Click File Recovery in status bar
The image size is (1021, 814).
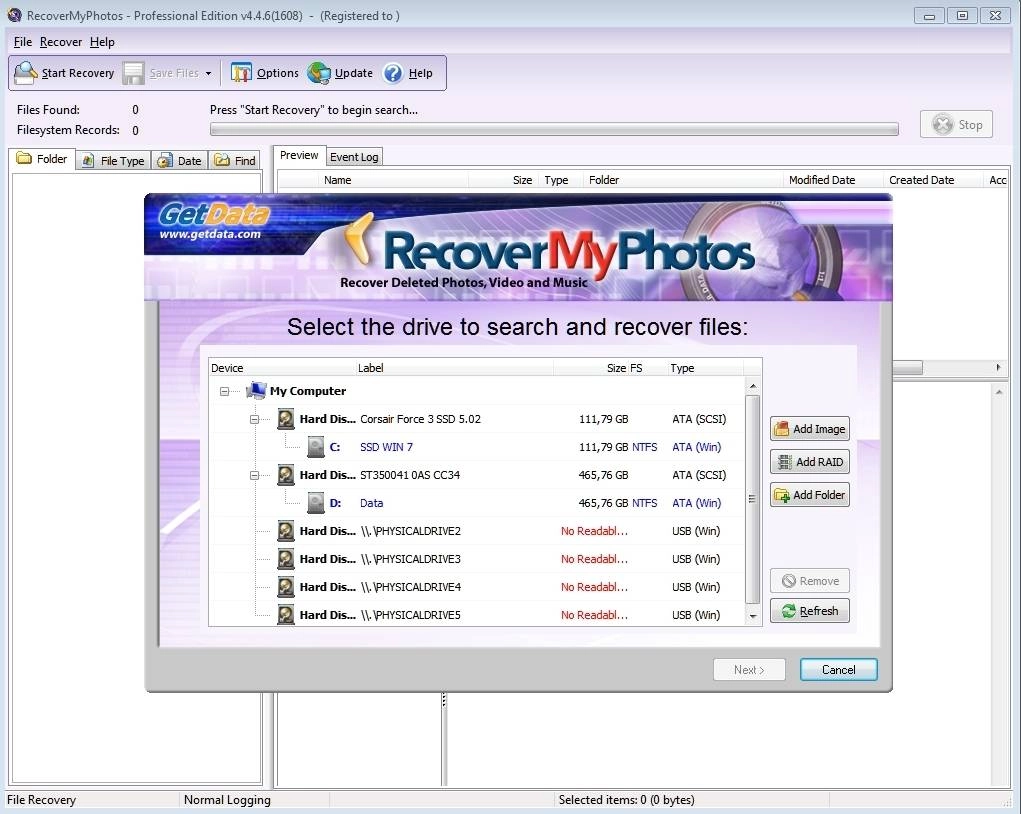41,800
